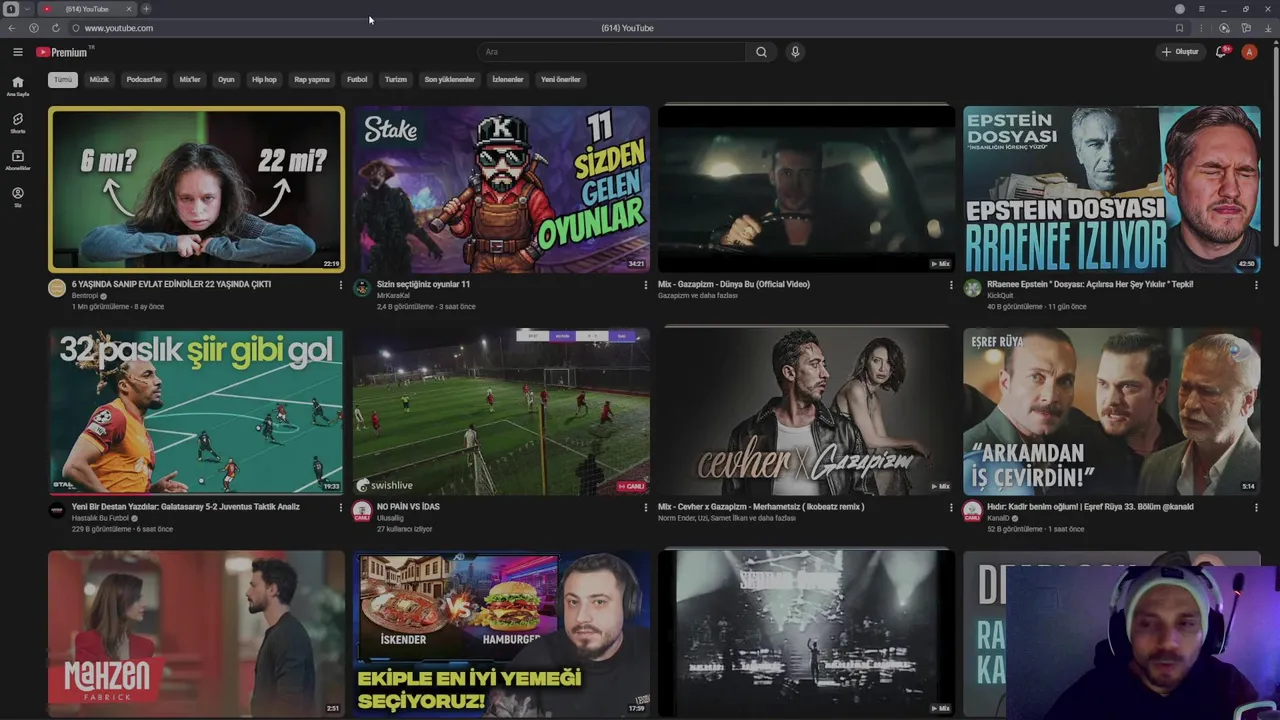Select the Turizm filter chip
Image resolution: width=1280 pixels, height=720 pixels.
[x=396, y=79]
